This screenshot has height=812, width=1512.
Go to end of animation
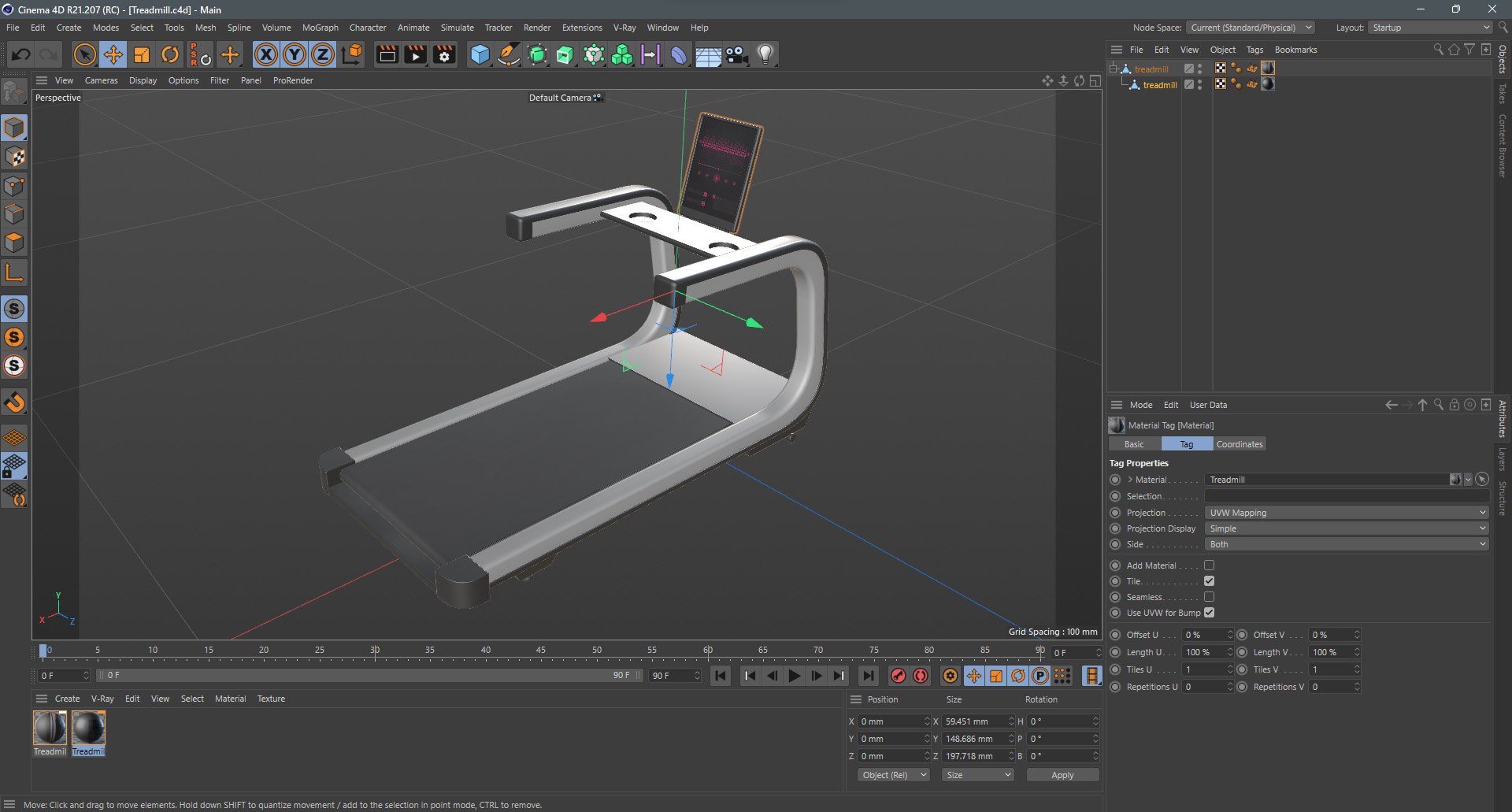coord(868,676)
